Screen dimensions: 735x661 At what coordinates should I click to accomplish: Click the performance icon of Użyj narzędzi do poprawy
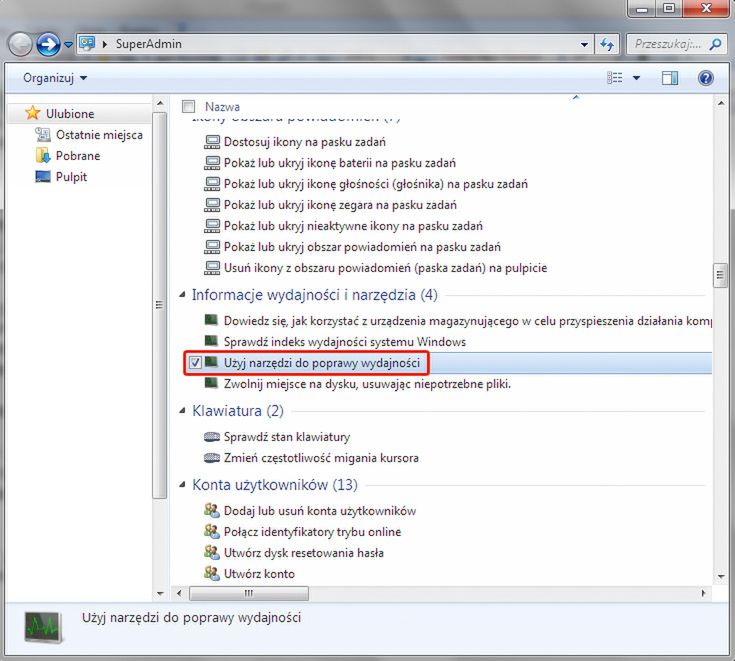point(211,362)
